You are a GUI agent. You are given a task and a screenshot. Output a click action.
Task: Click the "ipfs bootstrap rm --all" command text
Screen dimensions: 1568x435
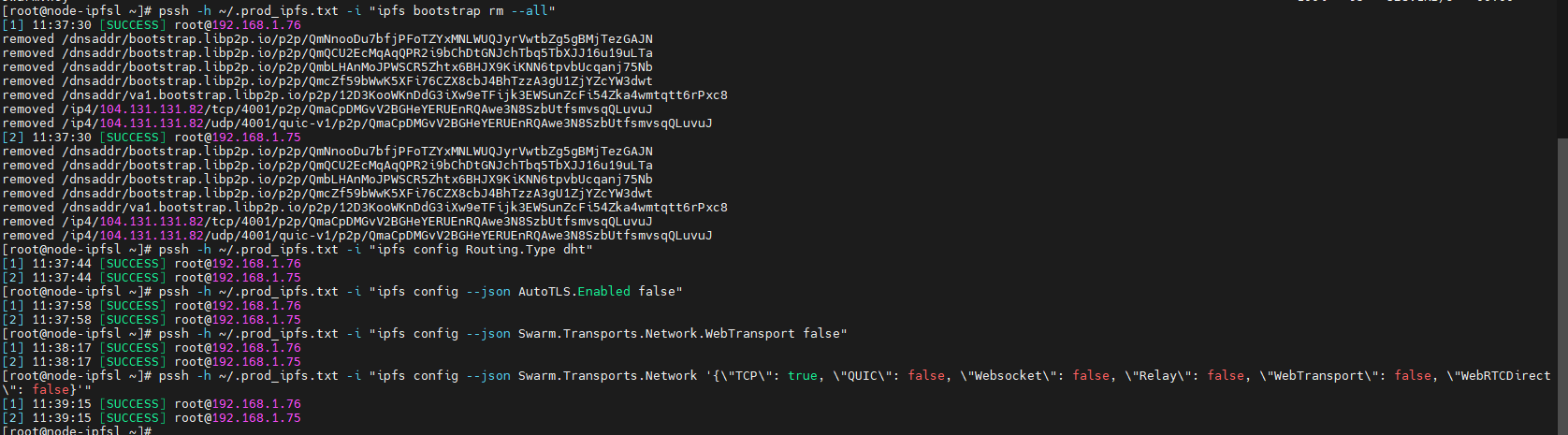(465, 11)
